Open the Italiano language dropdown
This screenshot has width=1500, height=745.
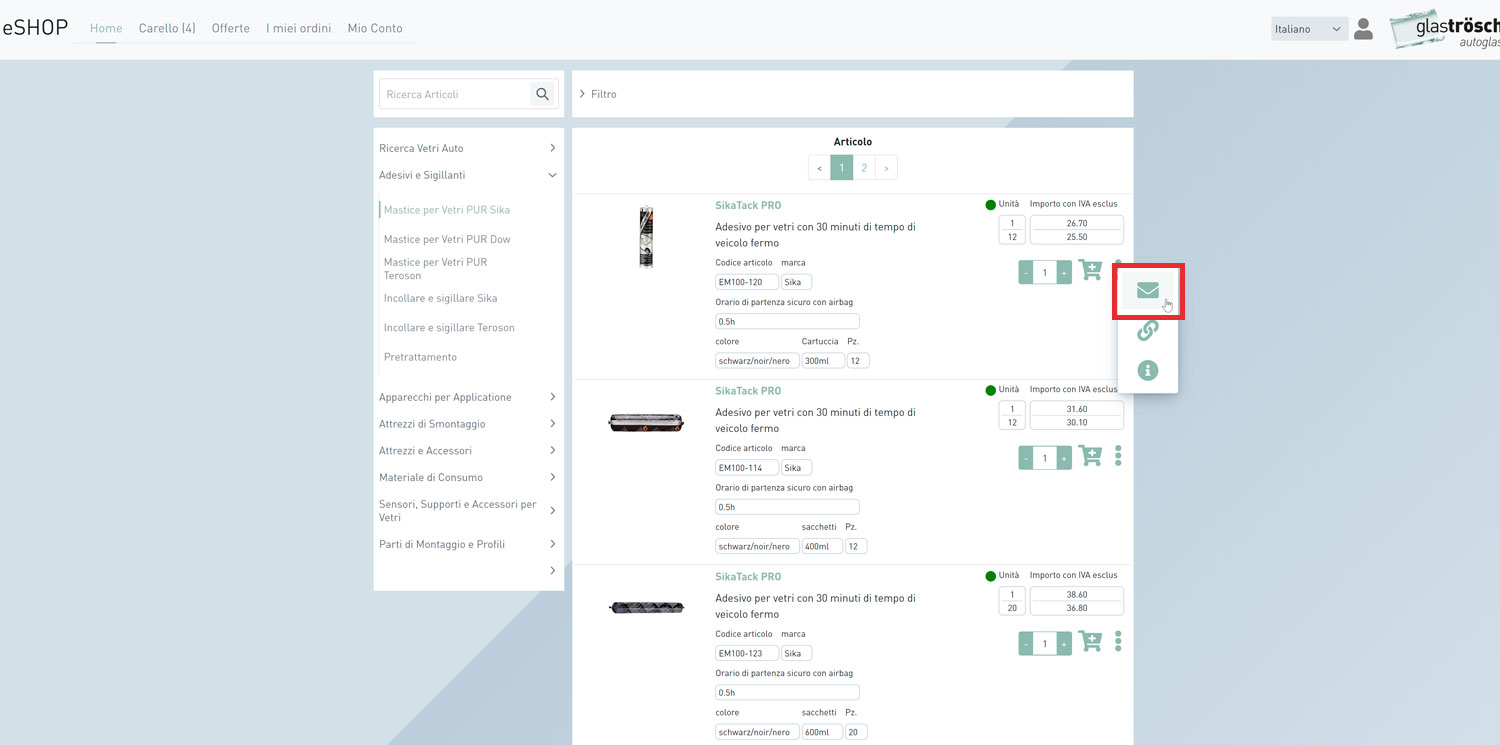coord(1309,29)
